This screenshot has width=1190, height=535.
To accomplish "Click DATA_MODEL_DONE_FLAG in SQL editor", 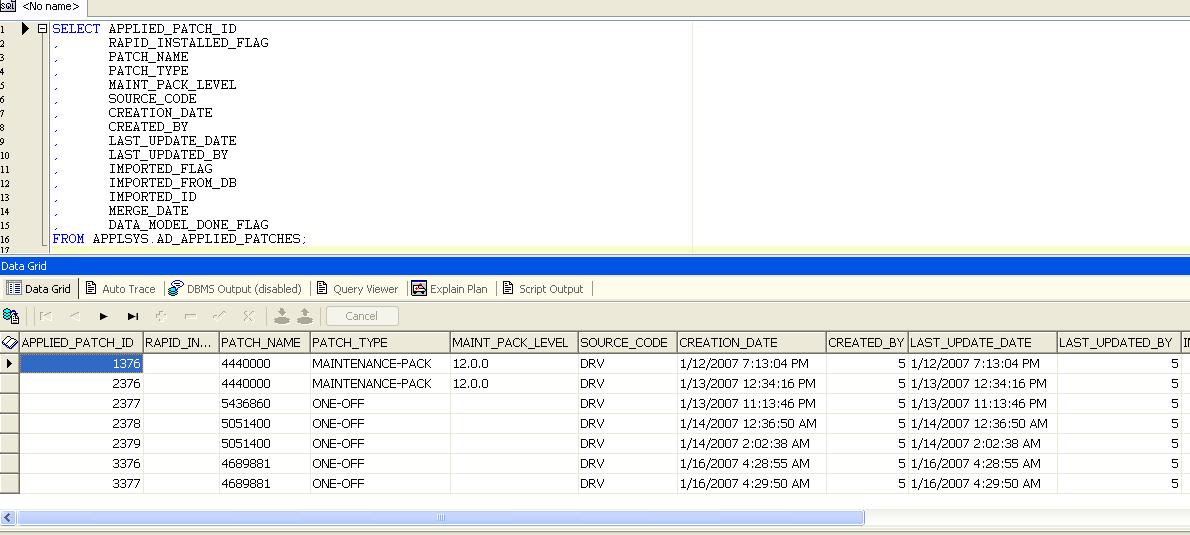I will click(188, 225).
